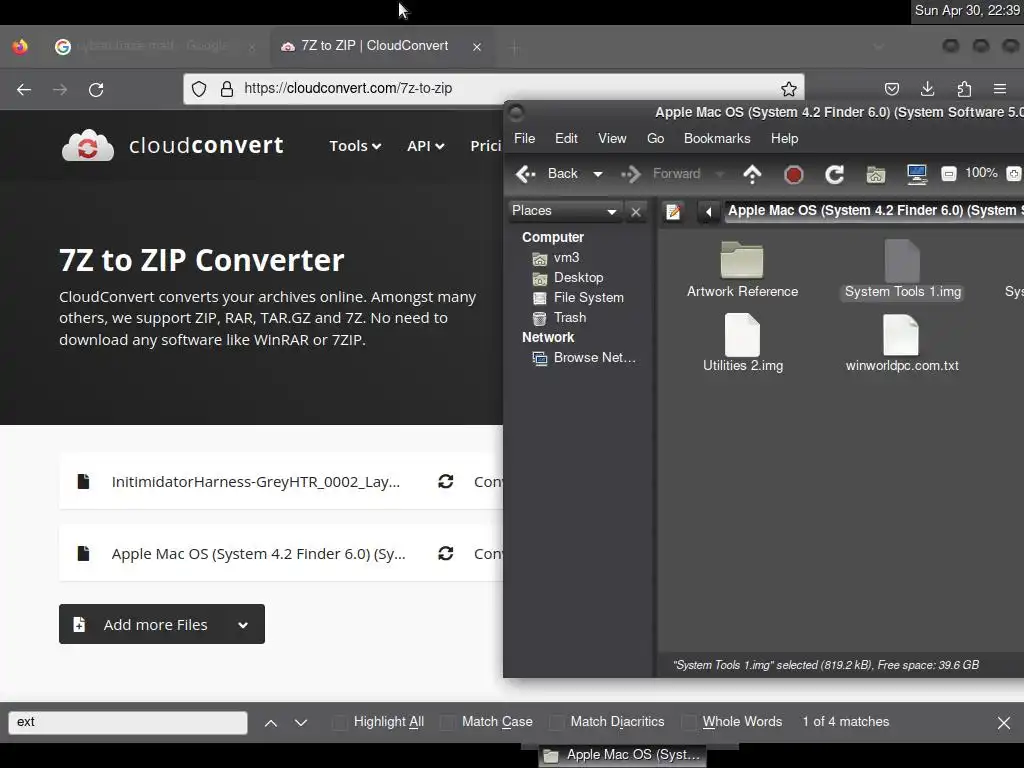The height and width of the screenshot is (768, 1024).
Task: Open the Tools dropdown on CloudConvert
Action: (355, 146)
